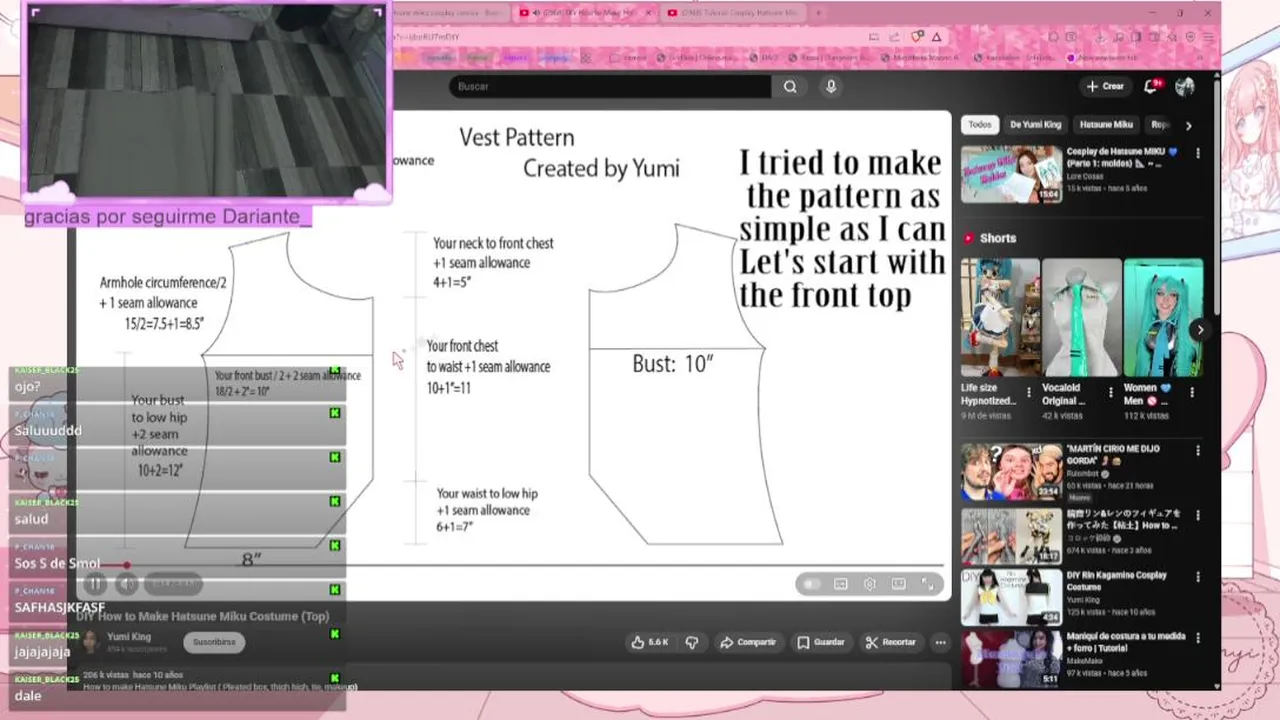Switch the player to theater mode
Viewport: 1280px width, 720px height.
pyautogui.click(x=899, y=584)
